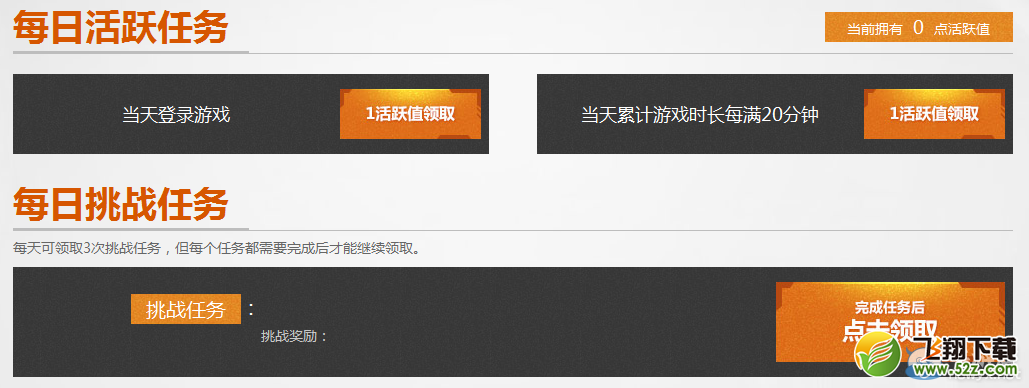Click the colon beside the 挑战任务 label
Image resolution: width=1029 pixels, height=388 pixels.
(x=251, y=309)
